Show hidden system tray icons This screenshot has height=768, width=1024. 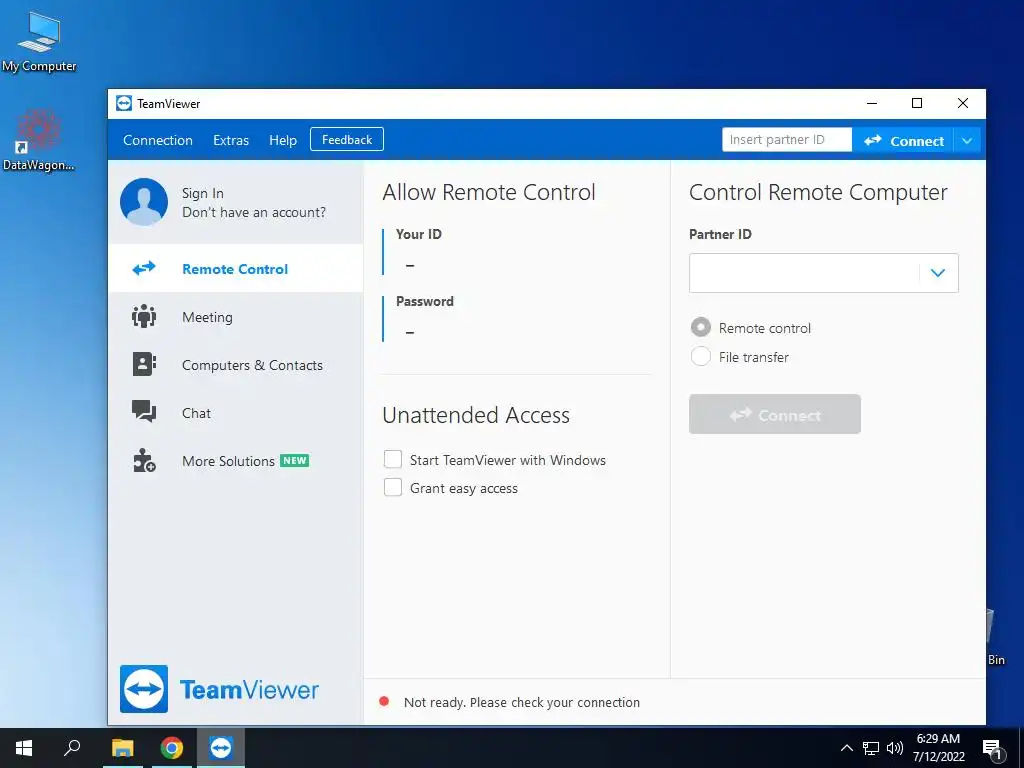(x=846, y=748)
